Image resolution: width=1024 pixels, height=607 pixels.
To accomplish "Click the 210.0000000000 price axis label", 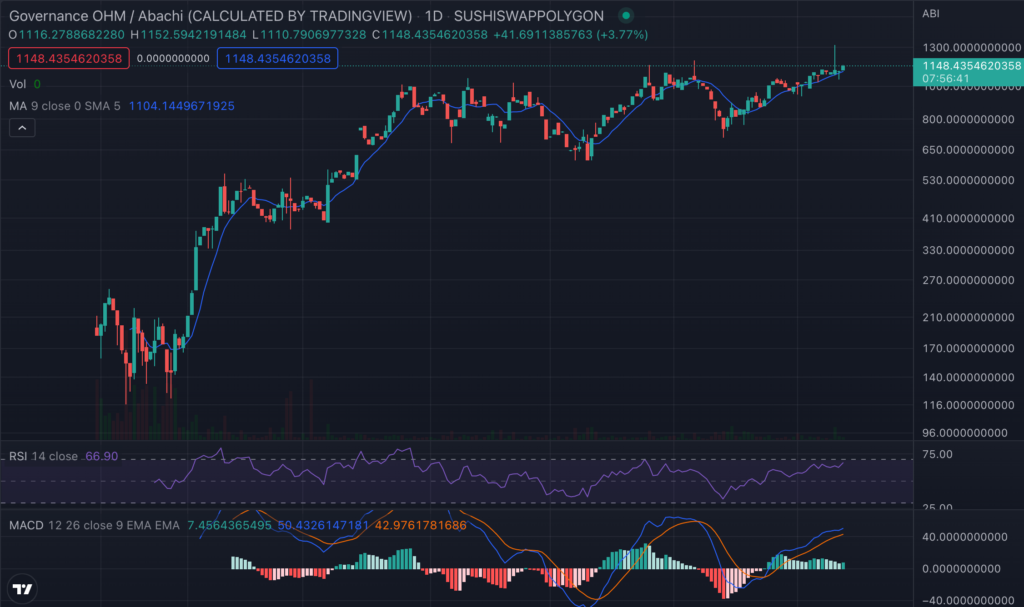I will (x=968, y=318).
